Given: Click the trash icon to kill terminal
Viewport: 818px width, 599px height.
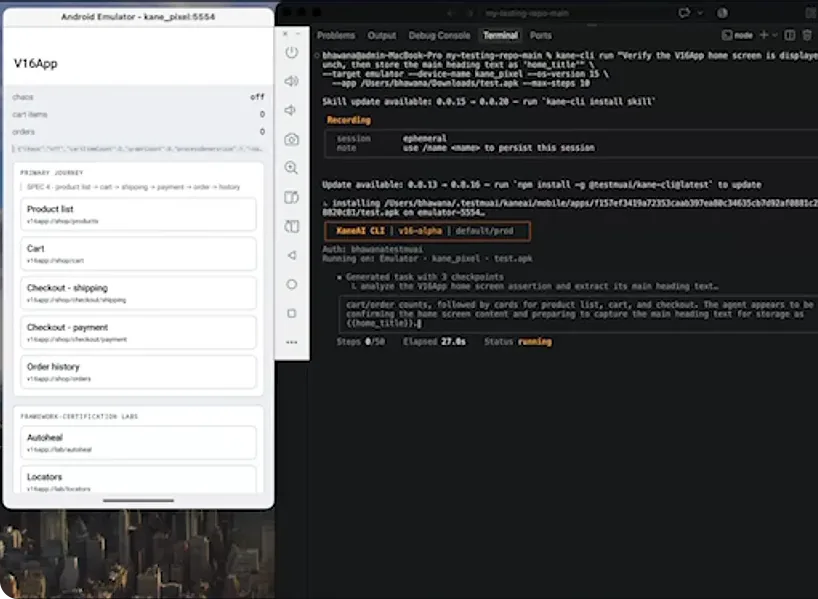Looking at the screenshot, I should tap(807, 35).
